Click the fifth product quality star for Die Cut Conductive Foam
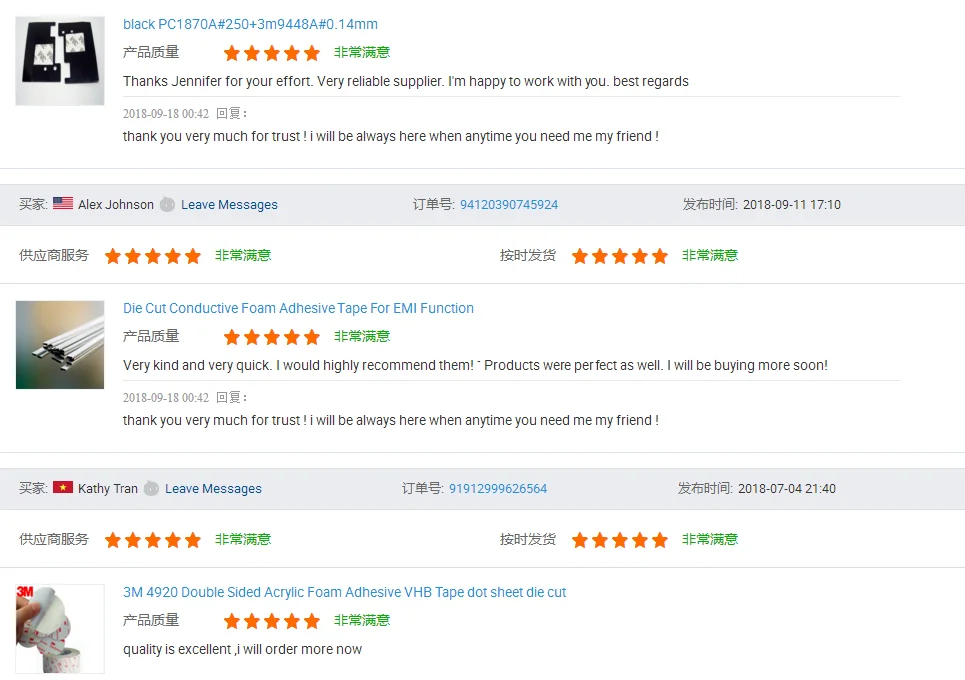 312,337
